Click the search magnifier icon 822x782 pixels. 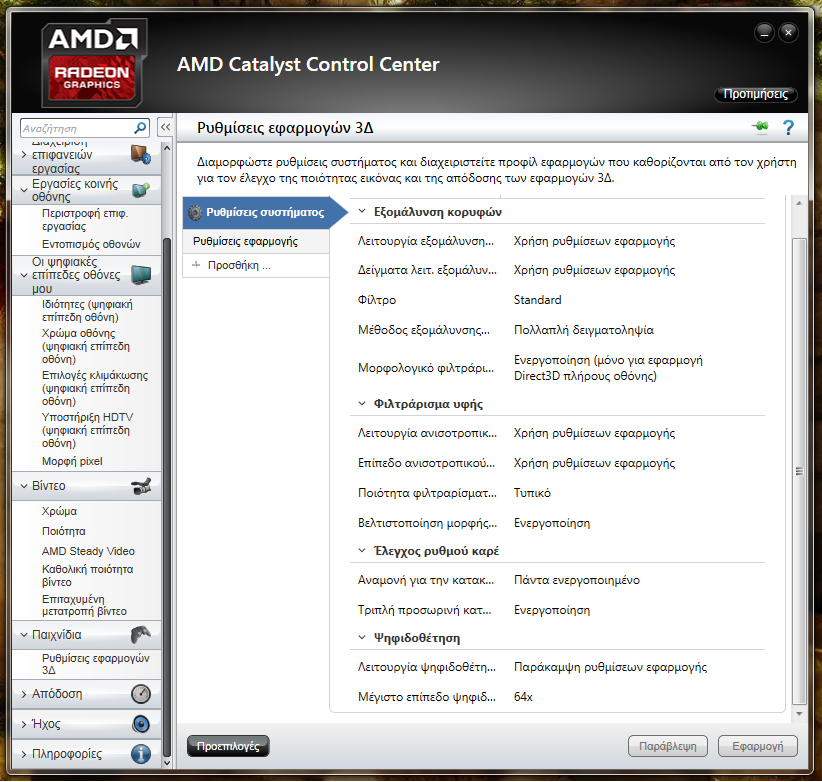pyautogui.click(x=140, y=128)
